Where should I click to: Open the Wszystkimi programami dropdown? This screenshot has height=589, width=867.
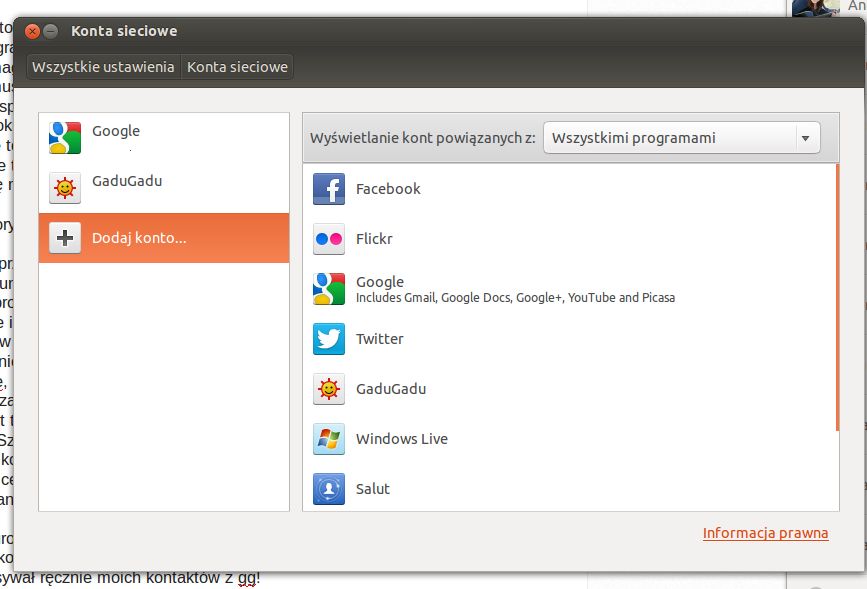point(682,138)
